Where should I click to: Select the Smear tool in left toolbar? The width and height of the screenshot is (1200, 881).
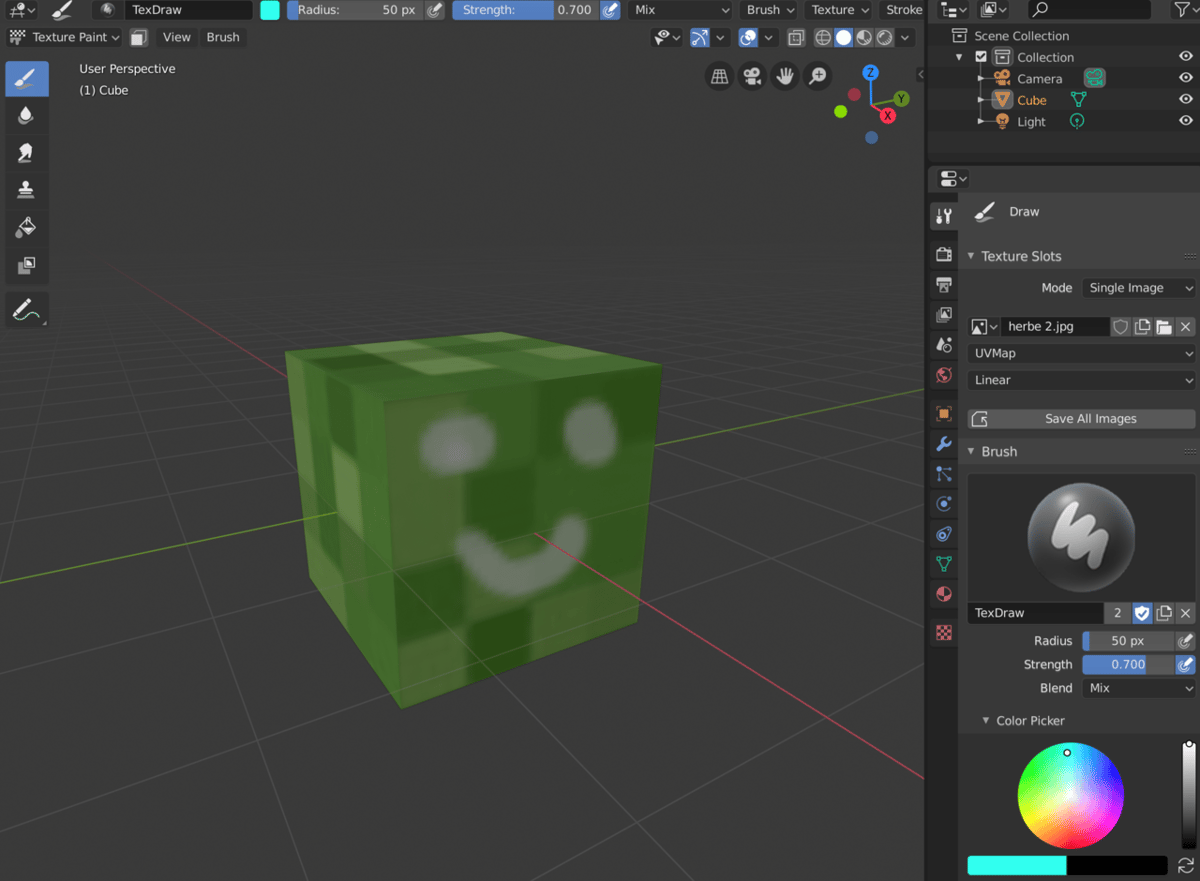point(26,153)
